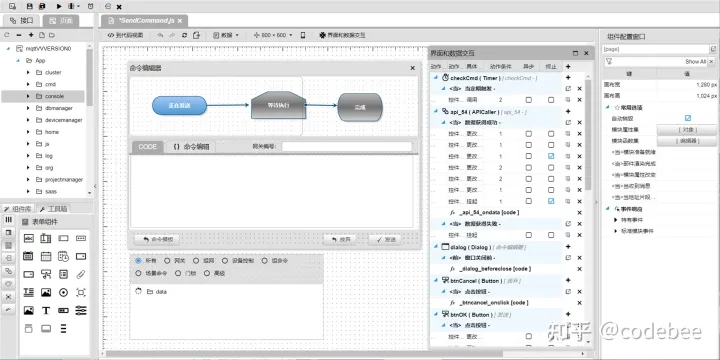Open the 800 × 600 canvas size dropdown
This screenshot has width=720, height=360.
click(273, 35)
